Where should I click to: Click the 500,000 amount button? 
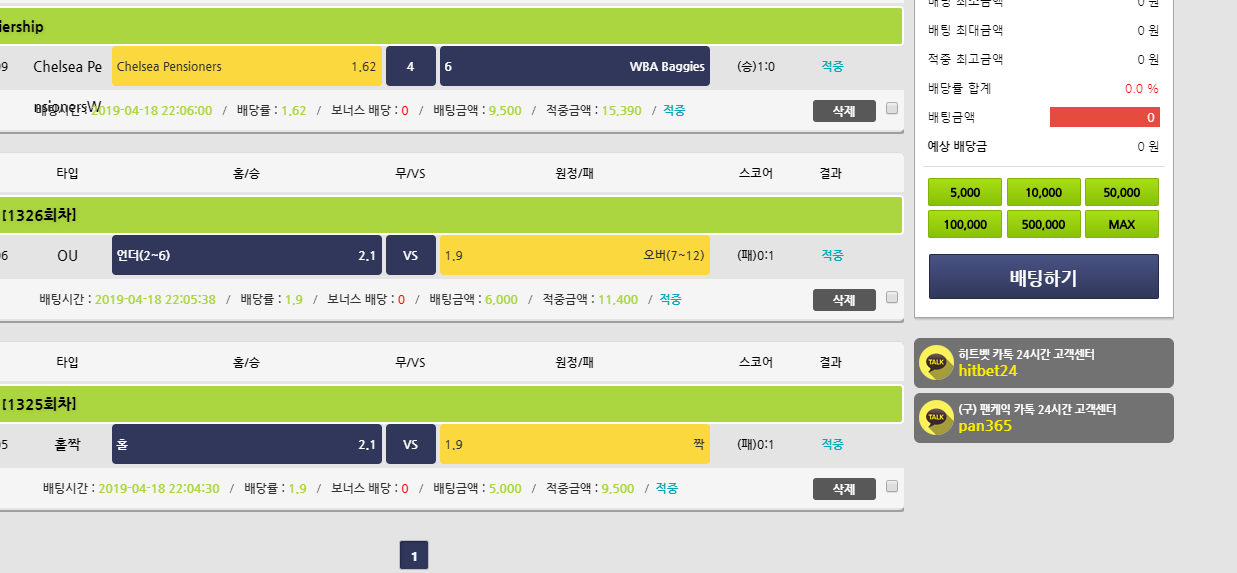[1043, 224]
